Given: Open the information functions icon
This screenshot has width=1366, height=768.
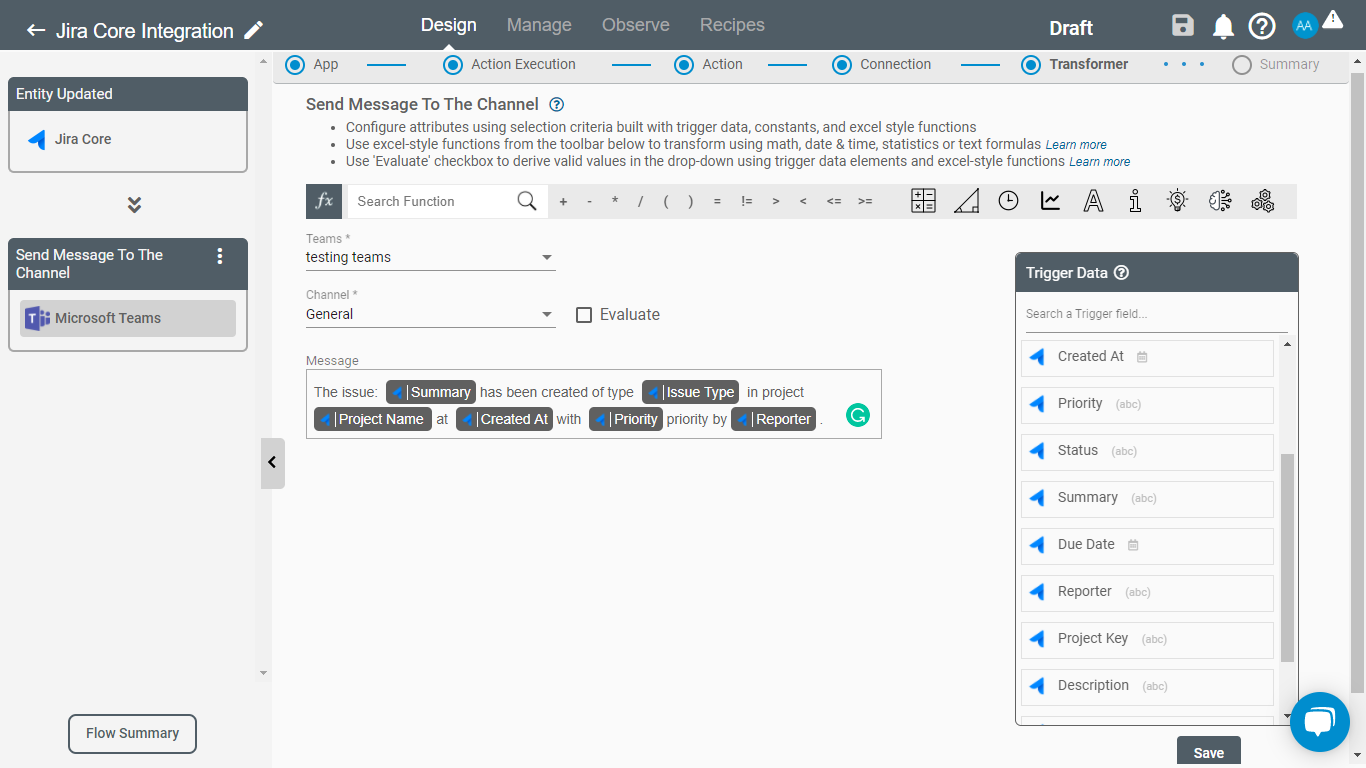Looking at the screenshot, I should pyautogui.click(x=1135, y=201).
